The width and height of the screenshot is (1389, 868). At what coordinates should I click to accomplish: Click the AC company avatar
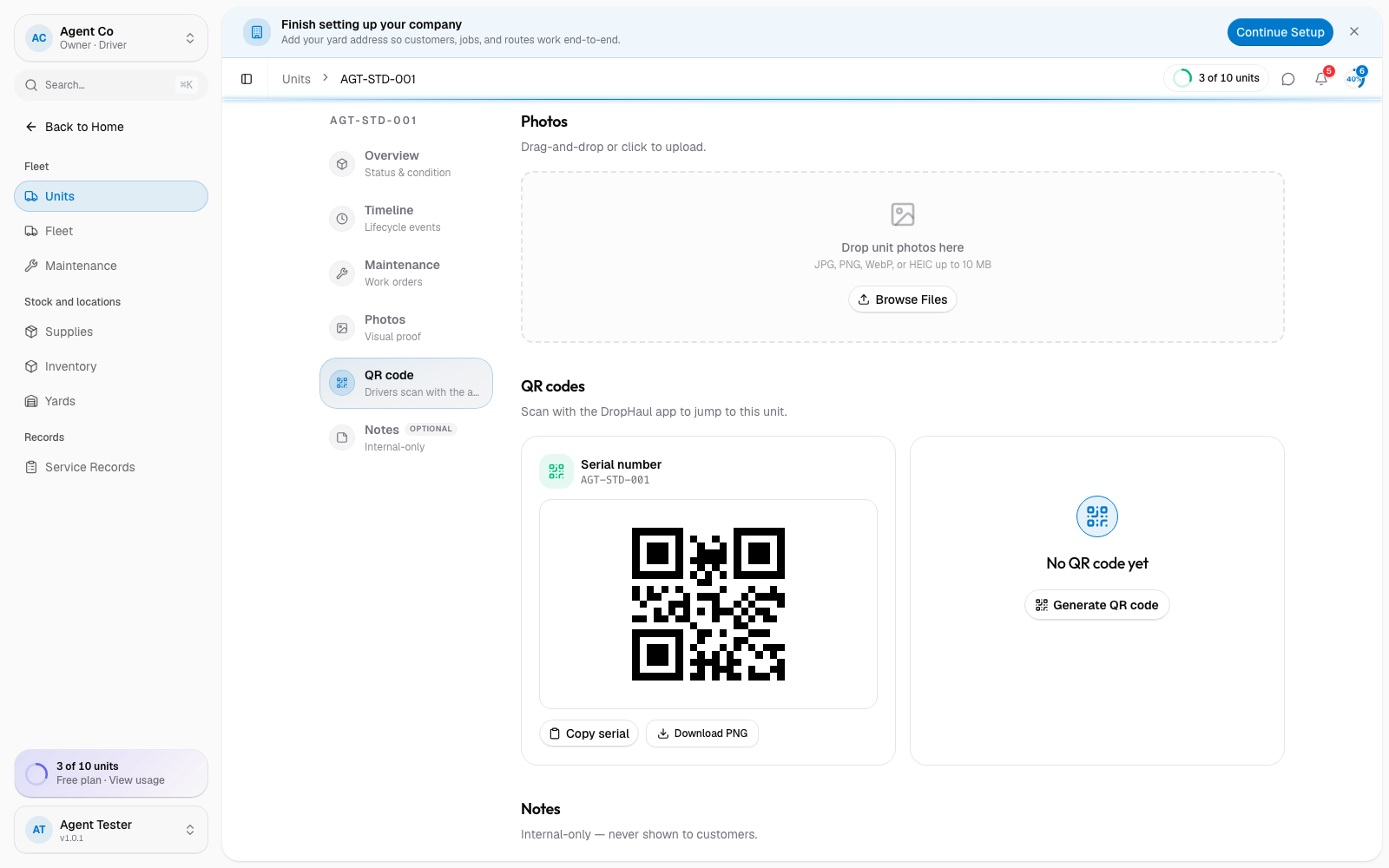pos(39,38)
